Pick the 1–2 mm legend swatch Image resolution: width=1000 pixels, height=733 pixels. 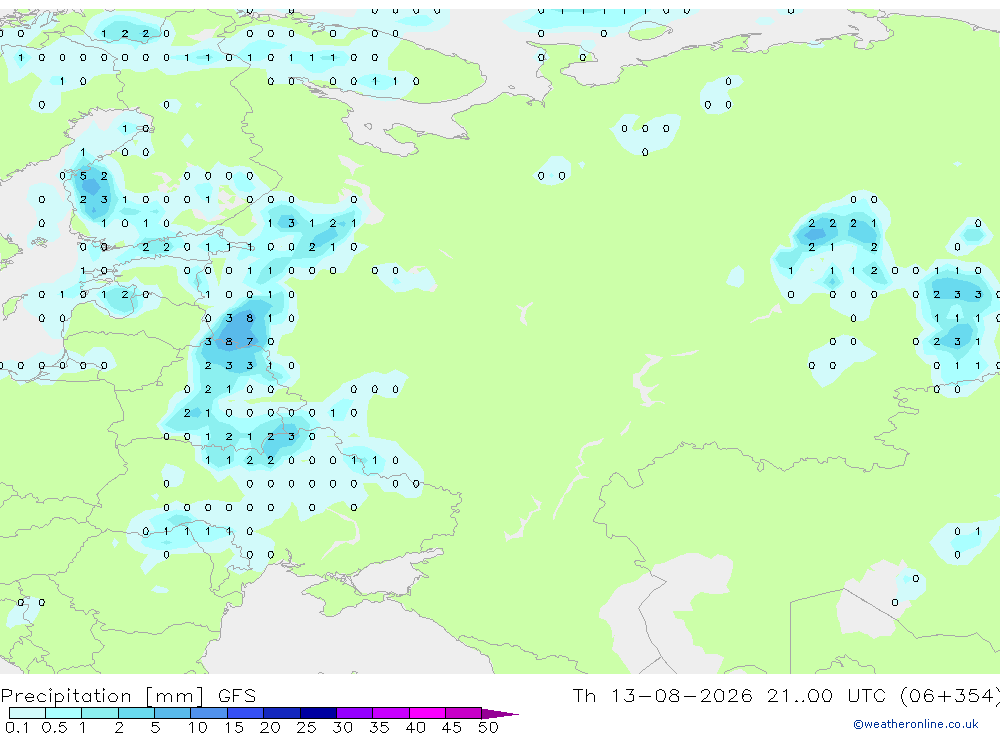[100, 713]
